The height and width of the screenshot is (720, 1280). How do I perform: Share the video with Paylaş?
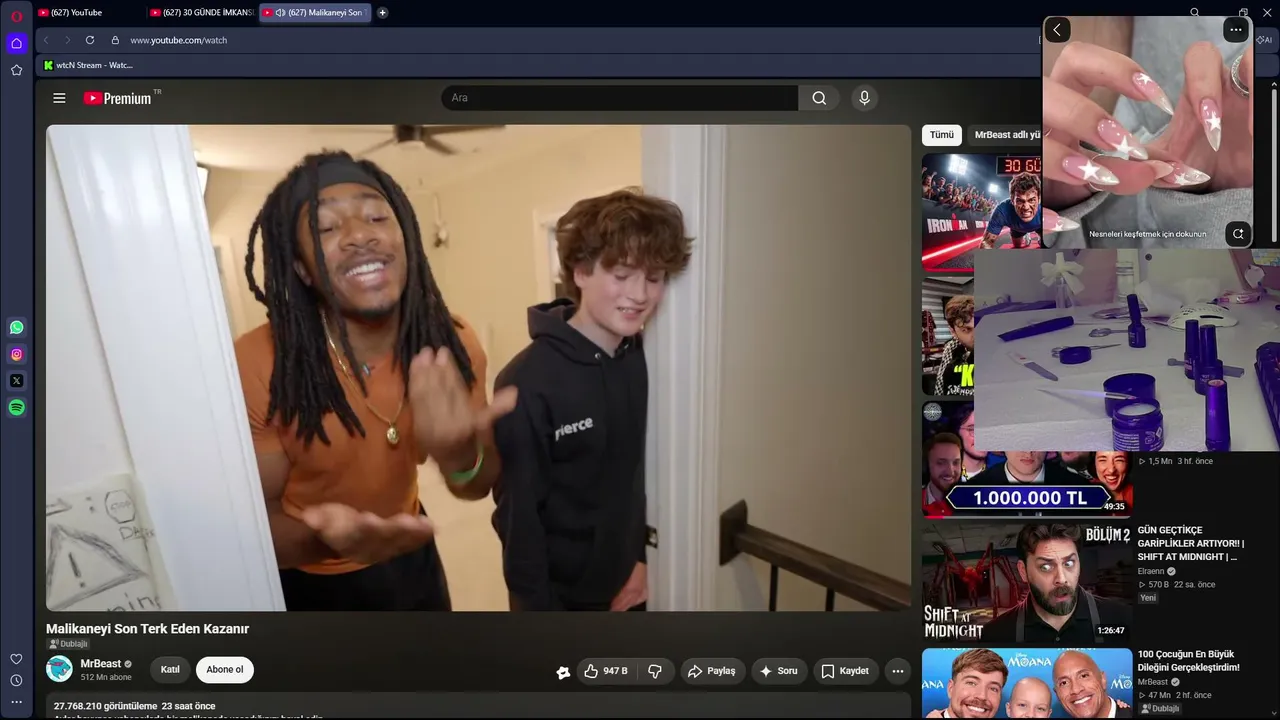coord(711,671)
